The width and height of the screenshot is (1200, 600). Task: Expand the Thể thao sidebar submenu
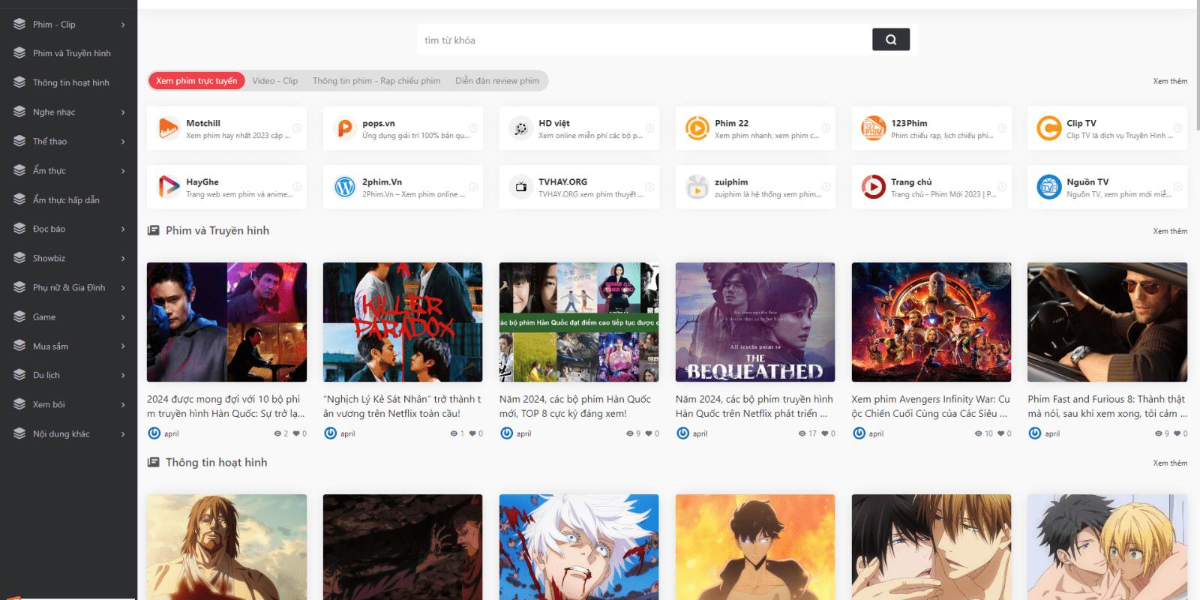point(123,141)
